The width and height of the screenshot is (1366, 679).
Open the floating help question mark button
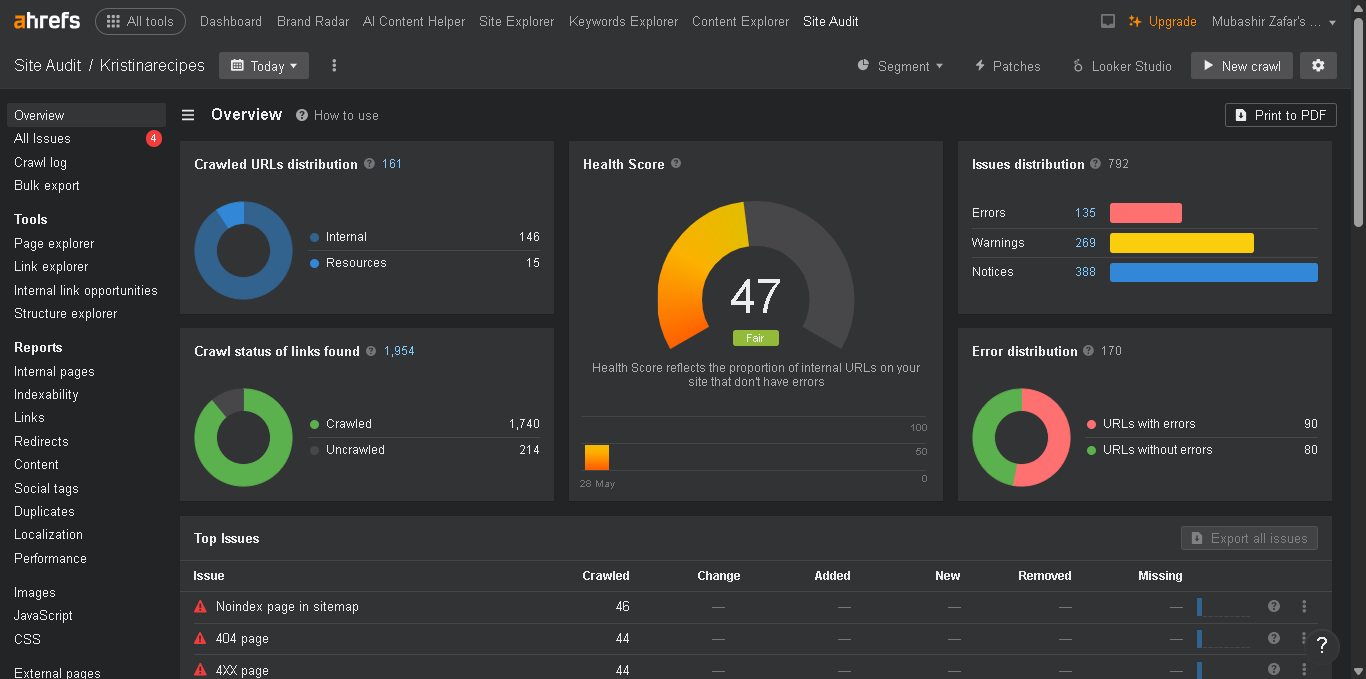pos(1322,646)
